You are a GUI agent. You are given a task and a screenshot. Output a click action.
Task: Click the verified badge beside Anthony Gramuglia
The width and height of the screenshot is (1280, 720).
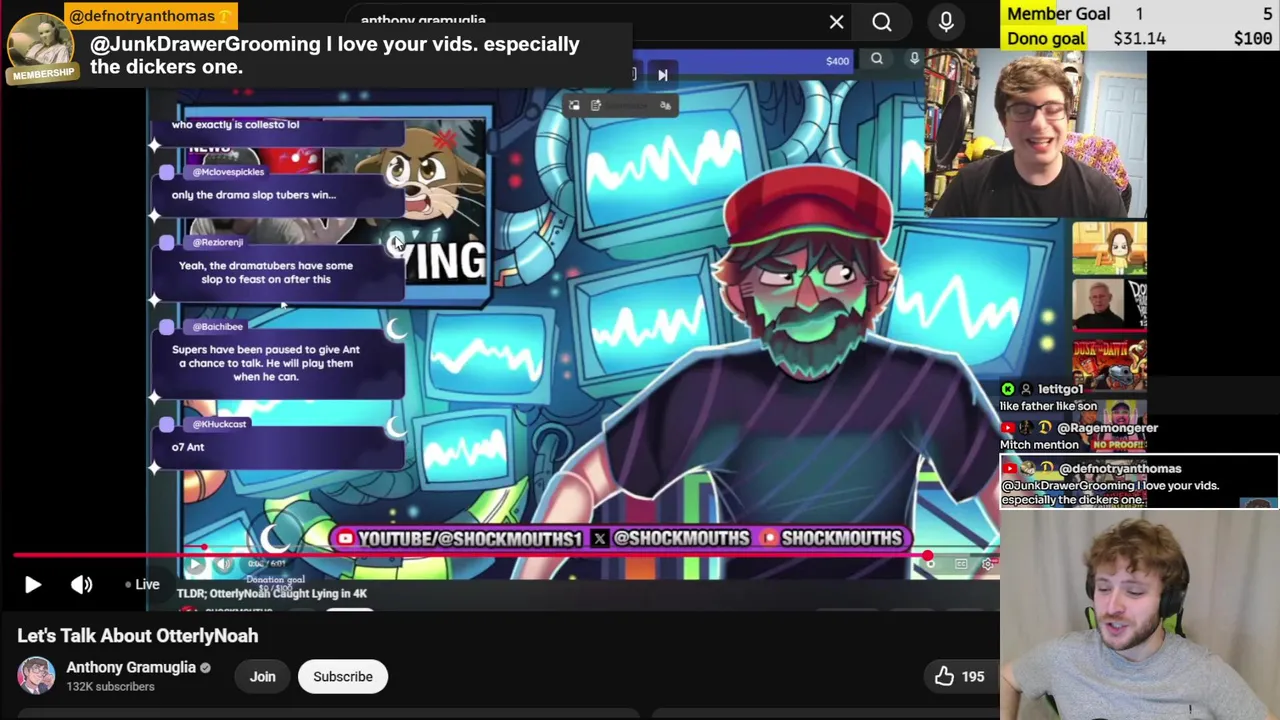click(x=205, y=668)
